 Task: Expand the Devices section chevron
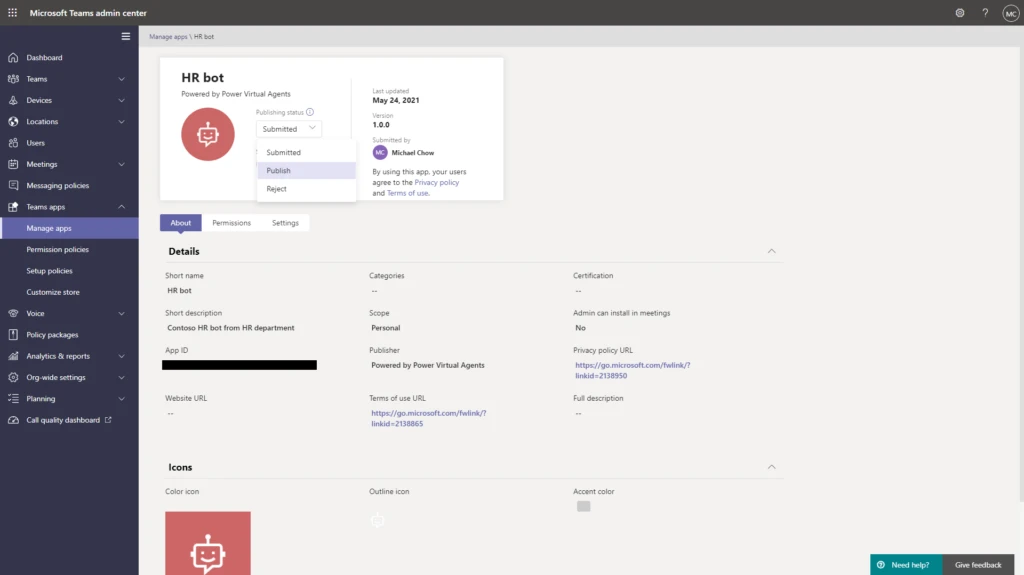(121, 100)
